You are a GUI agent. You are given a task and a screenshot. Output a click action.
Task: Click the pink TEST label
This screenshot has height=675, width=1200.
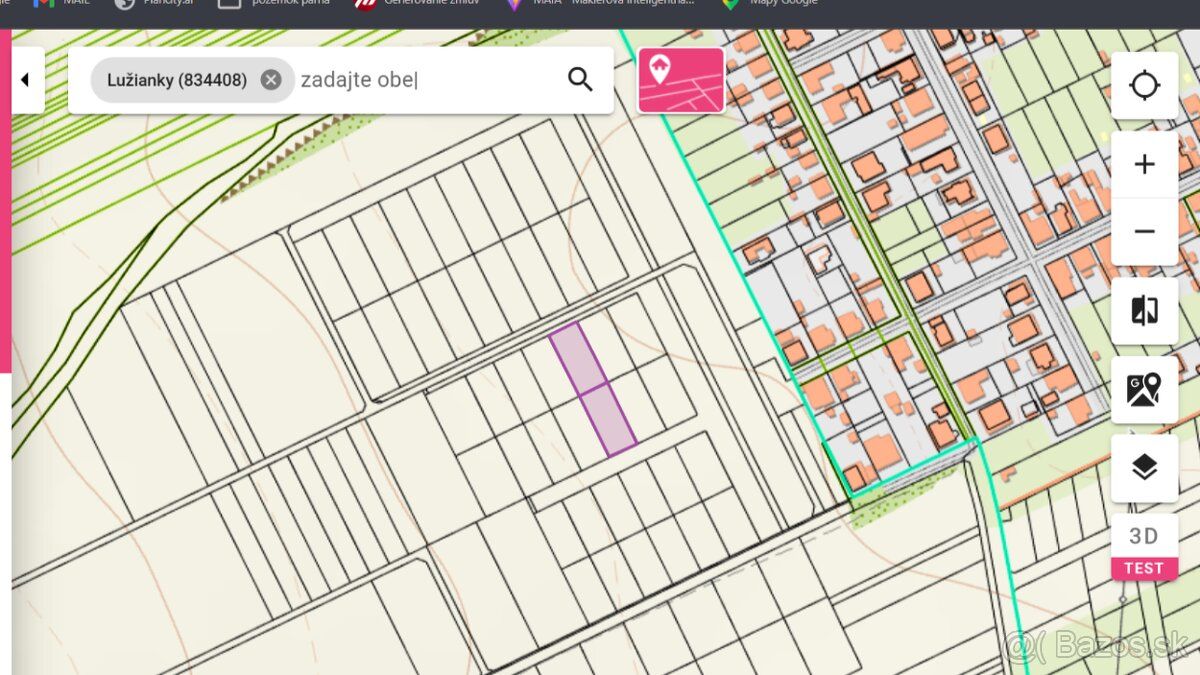(x=1144, y=568)
